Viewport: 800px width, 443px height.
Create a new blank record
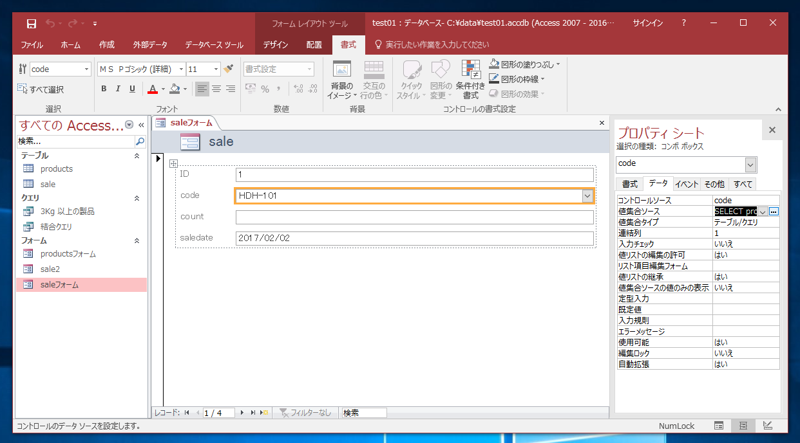pyautogui.click(x=264, y=412)
